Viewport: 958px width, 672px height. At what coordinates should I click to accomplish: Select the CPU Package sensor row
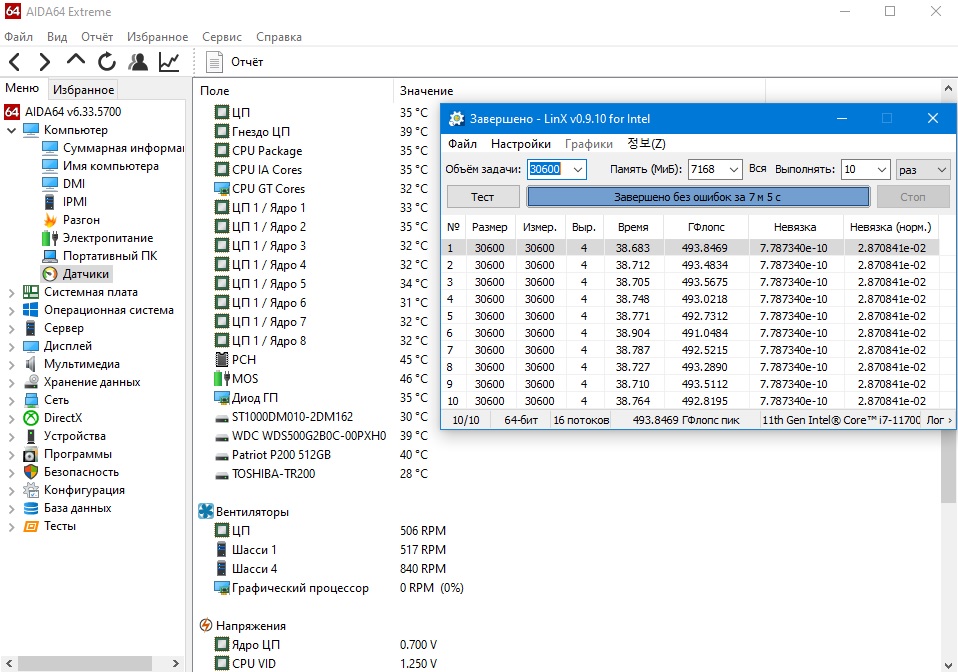pyautogui.click(x=267, y=151)
